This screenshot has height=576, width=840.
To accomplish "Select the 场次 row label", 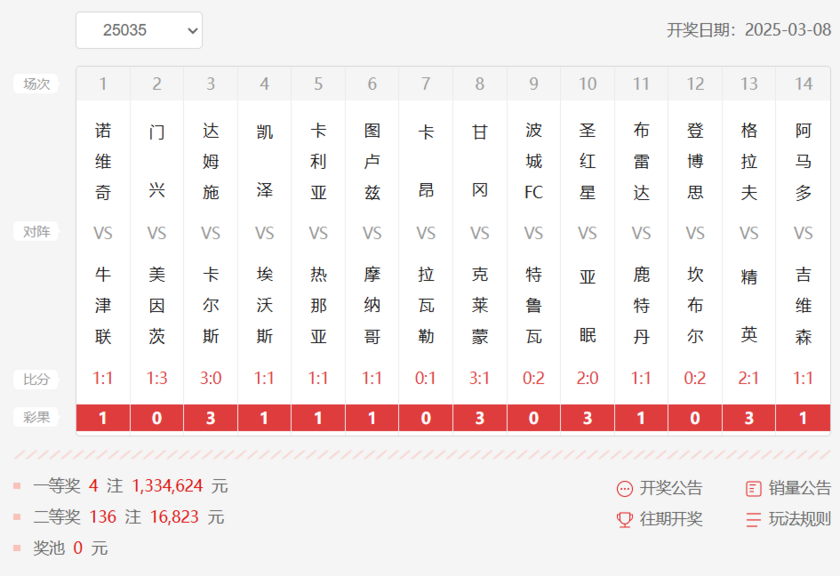I will tap(37, 84).
